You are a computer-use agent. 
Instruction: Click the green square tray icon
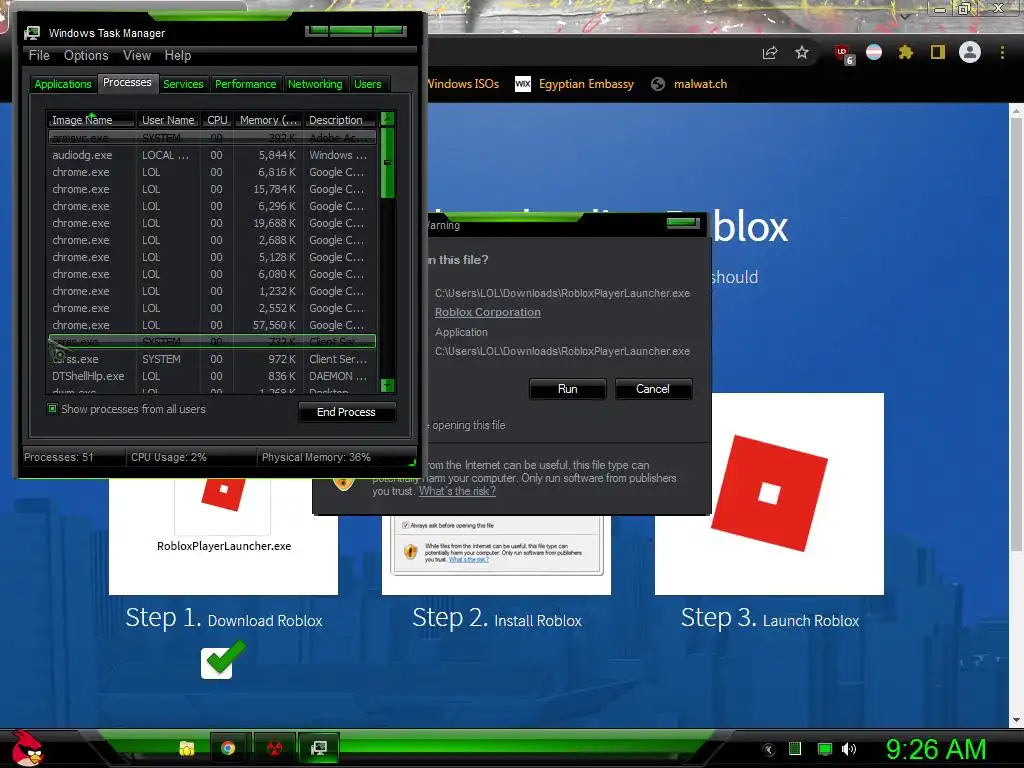pyautogui.click(x=795, y=749)
